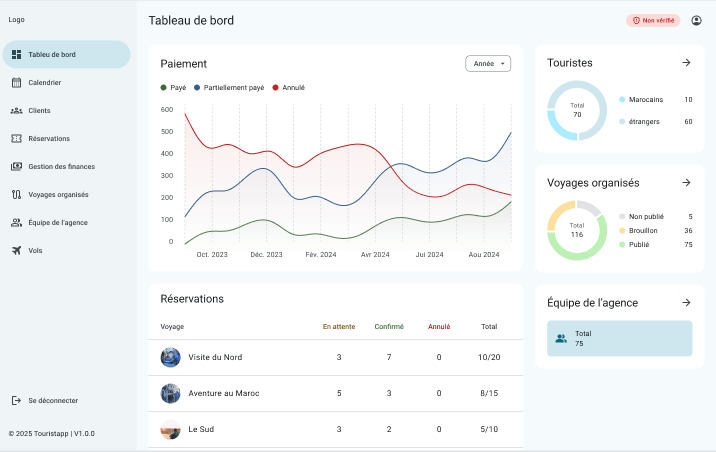Screen dimensions: 716x452
Task: Click the dashboard grid icon in sidebar
Action: (x=17, y=55)
